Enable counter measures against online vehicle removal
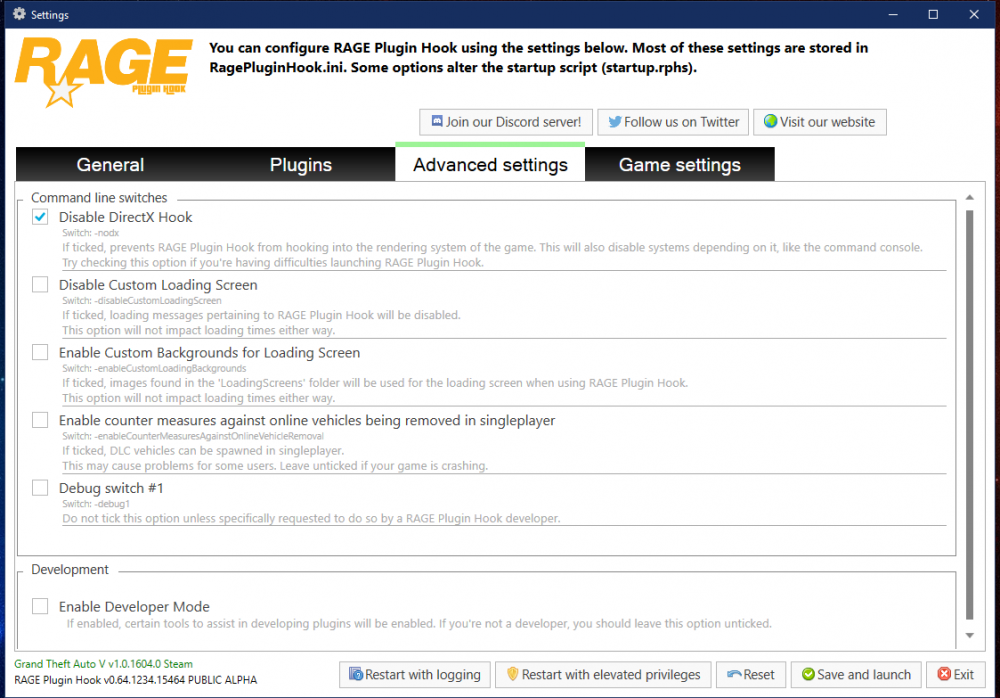Screen dimensions: 1000x698 pos(40,420)
